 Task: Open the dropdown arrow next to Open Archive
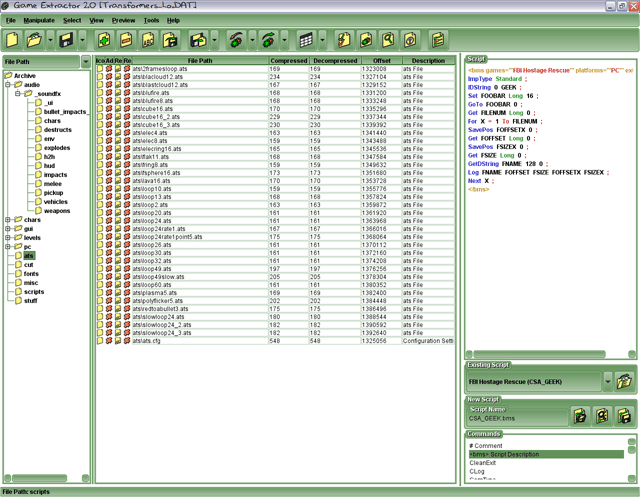pos(50,40)
